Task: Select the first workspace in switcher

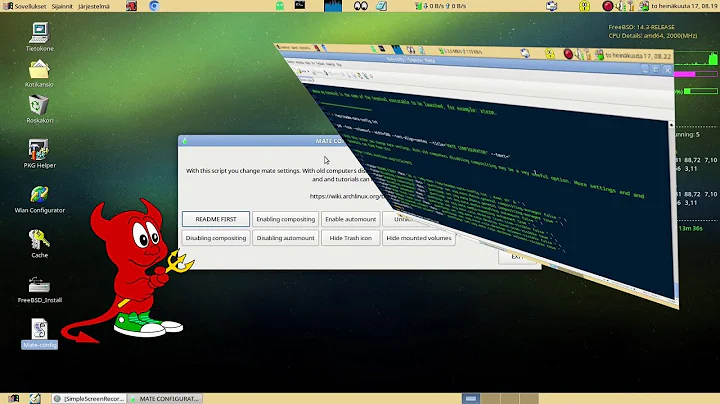Action: click(x=471, y=398)
